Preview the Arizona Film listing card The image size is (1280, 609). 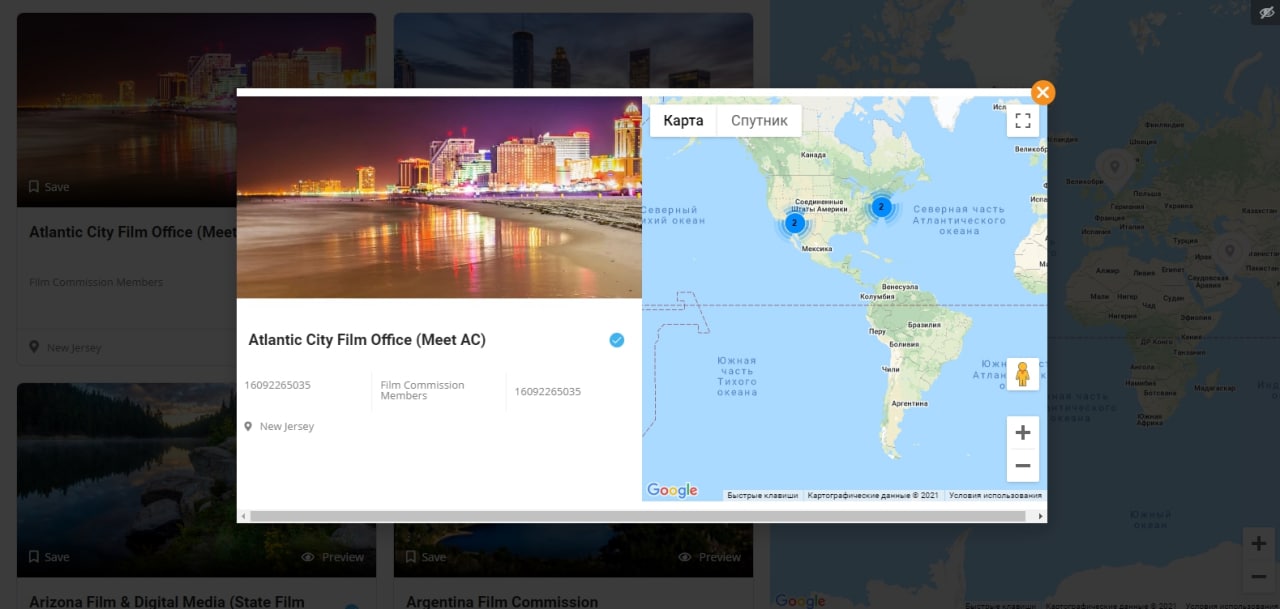(x=333, y=557)
